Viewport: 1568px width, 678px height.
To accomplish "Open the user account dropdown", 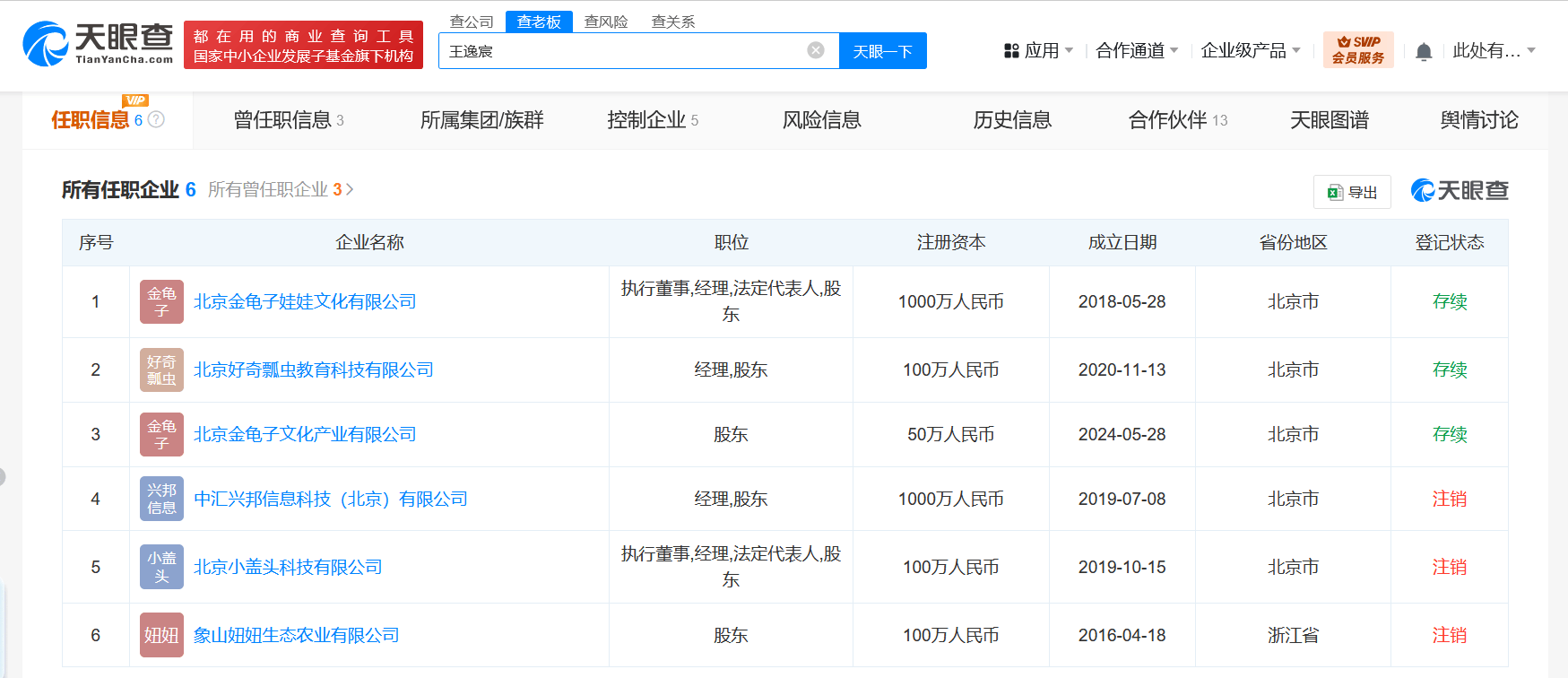I will click(1494, 51).
